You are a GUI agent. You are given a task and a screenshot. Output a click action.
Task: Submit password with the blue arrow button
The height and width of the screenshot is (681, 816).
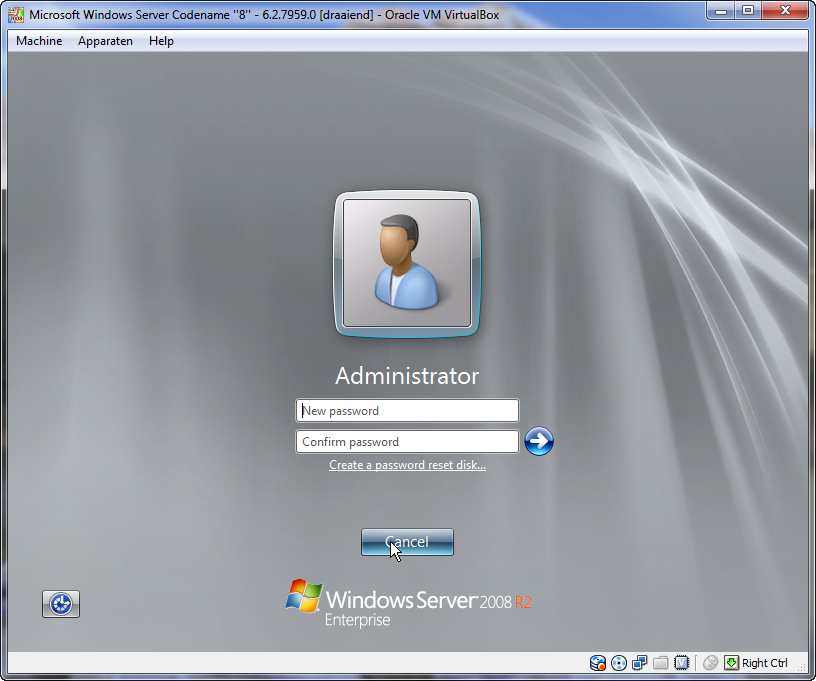539,441
